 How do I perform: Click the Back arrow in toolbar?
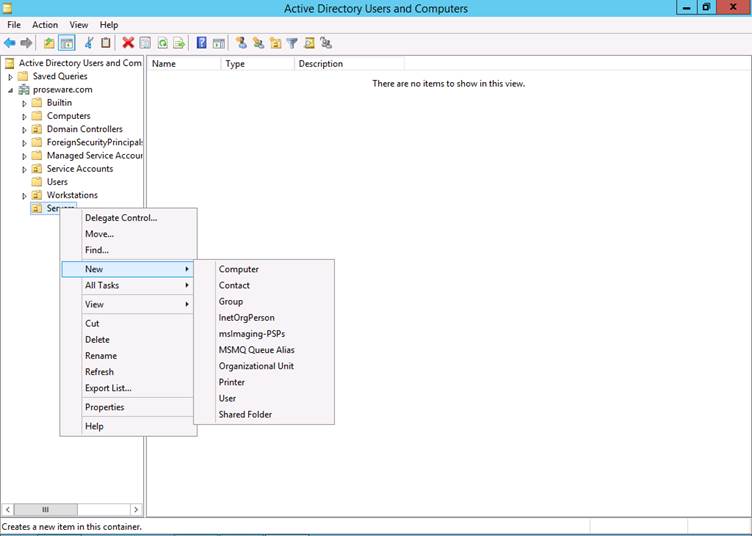coord(9,43)
